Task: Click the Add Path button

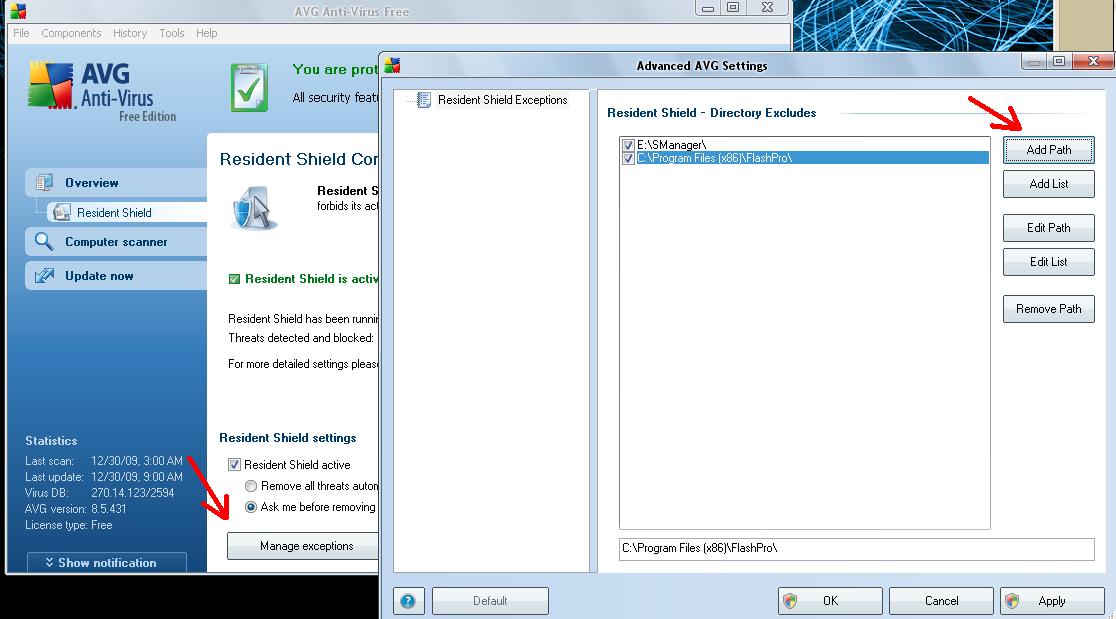Action: click(1048, 150)
